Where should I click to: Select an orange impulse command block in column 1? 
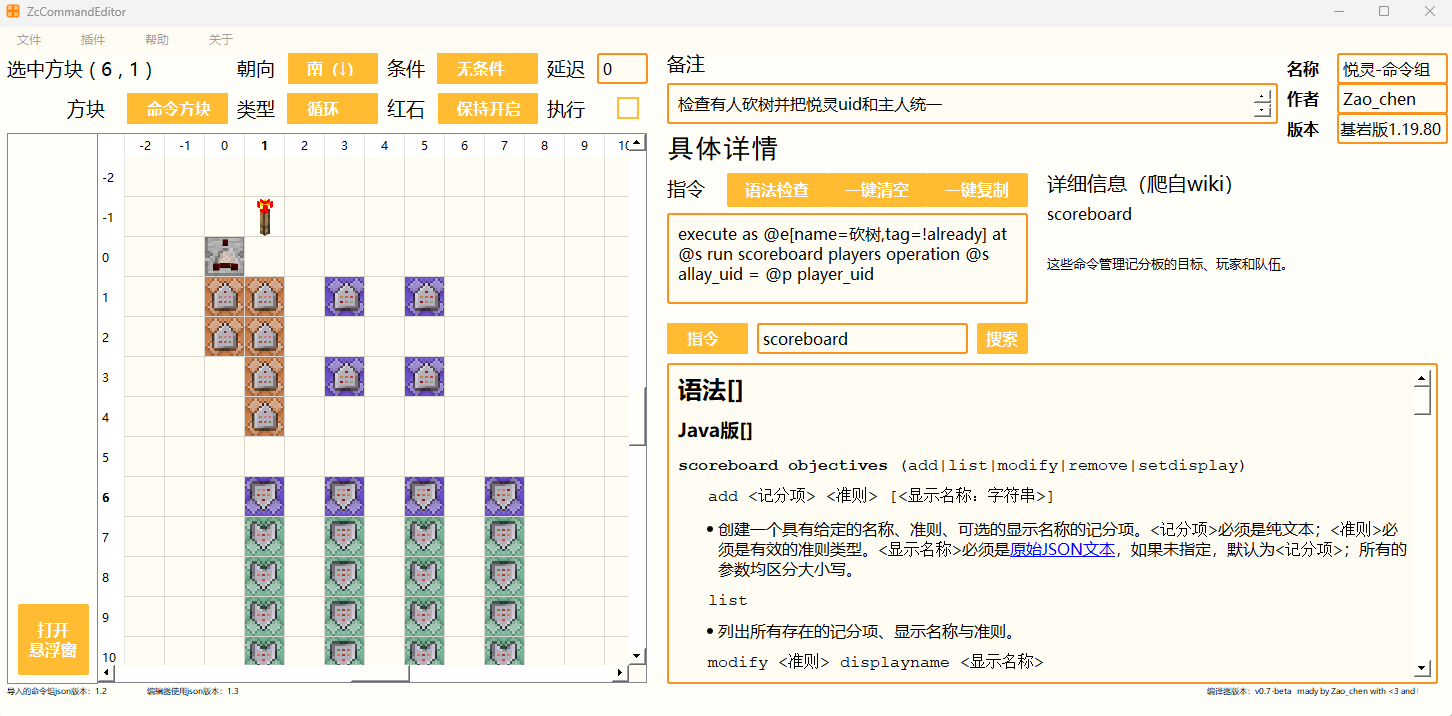[x=264, y=297]
